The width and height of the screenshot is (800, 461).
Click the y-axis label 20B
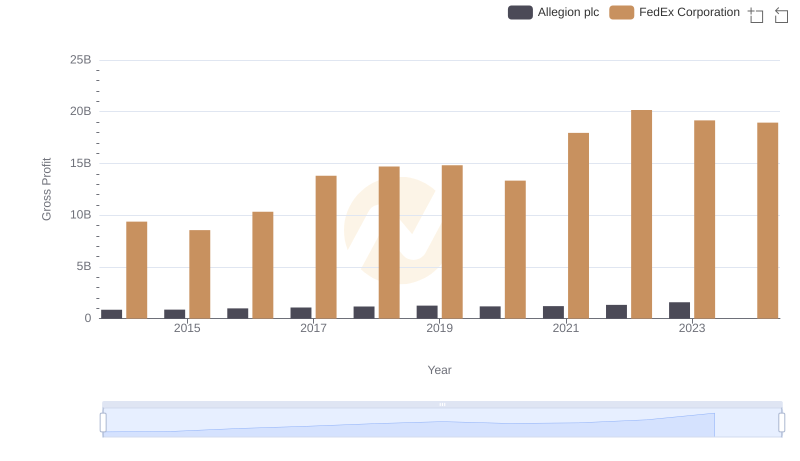81,112
